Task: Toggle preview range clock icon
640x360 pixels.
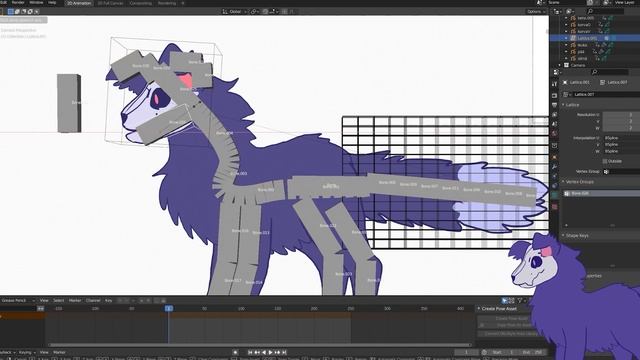Action: point(484,352)
